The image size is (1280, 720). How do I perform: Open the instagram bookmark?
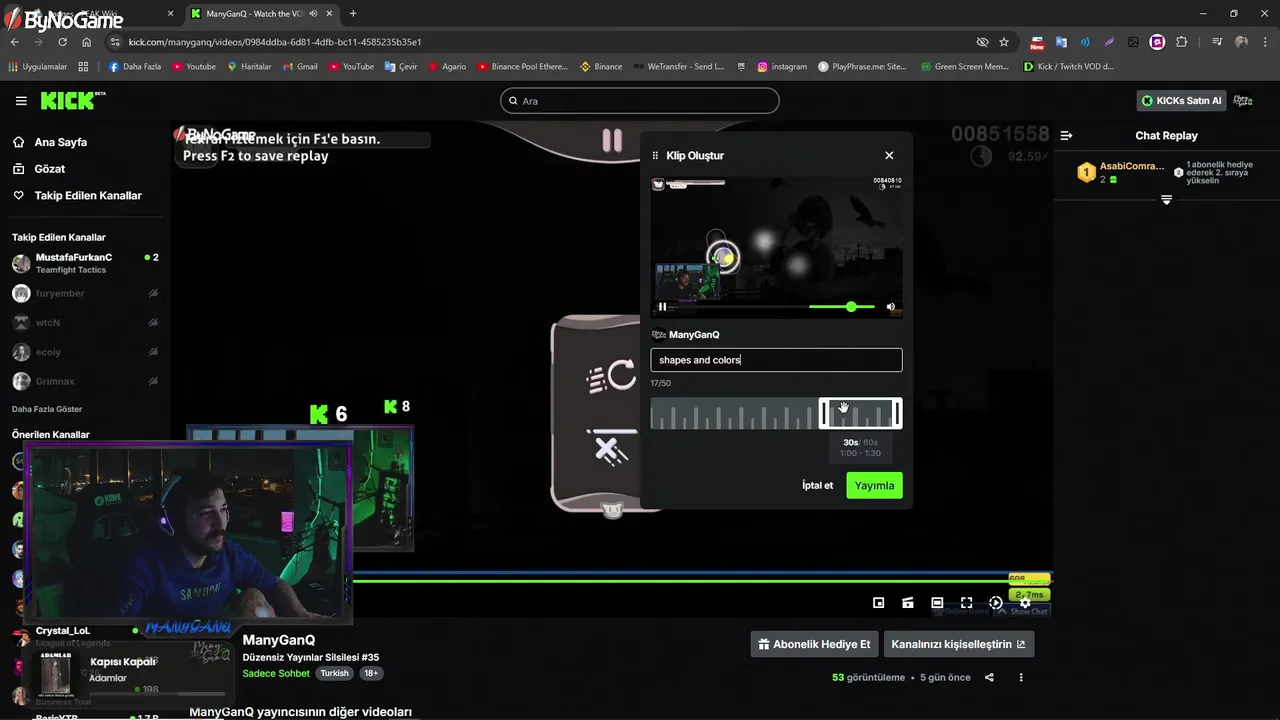point(782,67)
